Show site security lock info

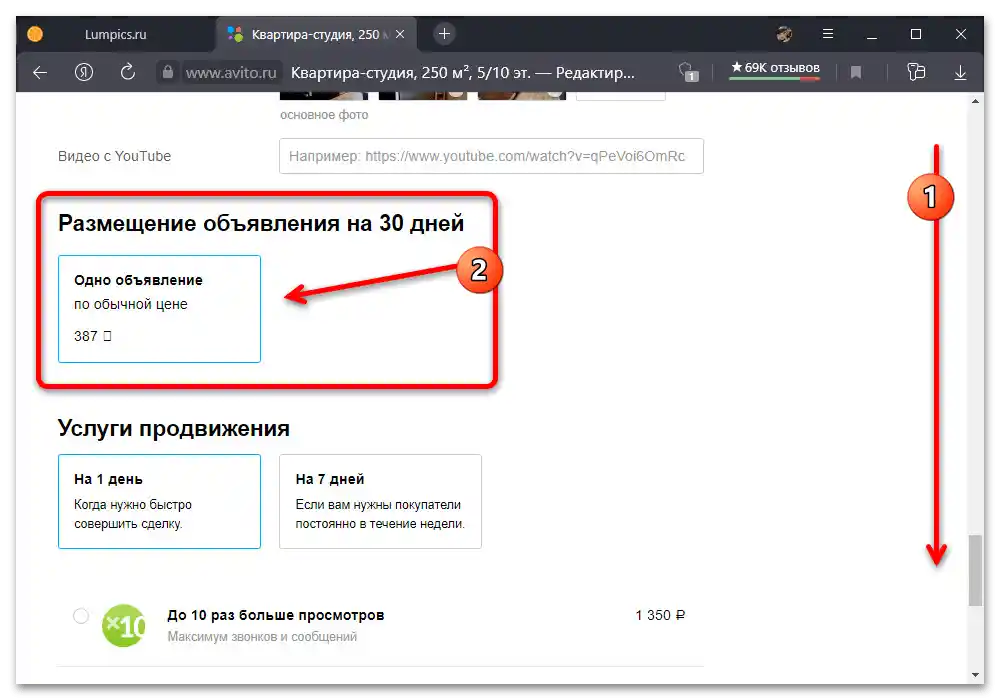[167, 72]
